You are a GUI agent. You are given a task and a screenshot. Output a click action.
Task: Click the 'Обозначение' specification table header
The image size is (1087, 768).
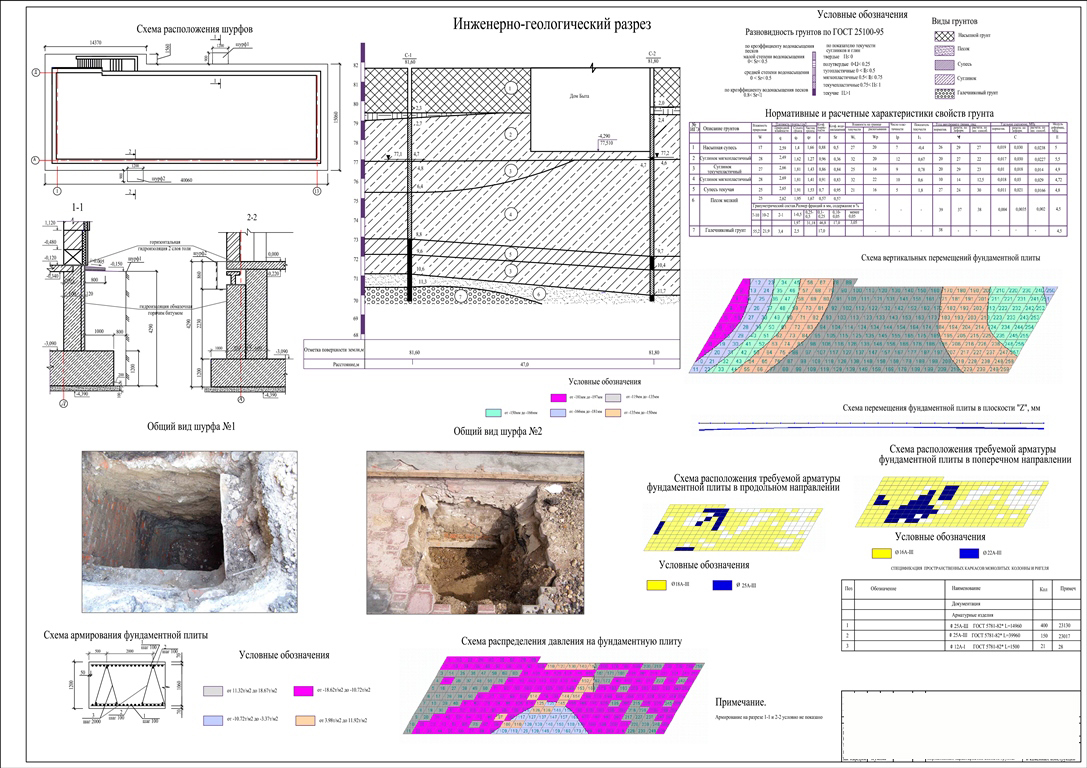pos(884,588)
